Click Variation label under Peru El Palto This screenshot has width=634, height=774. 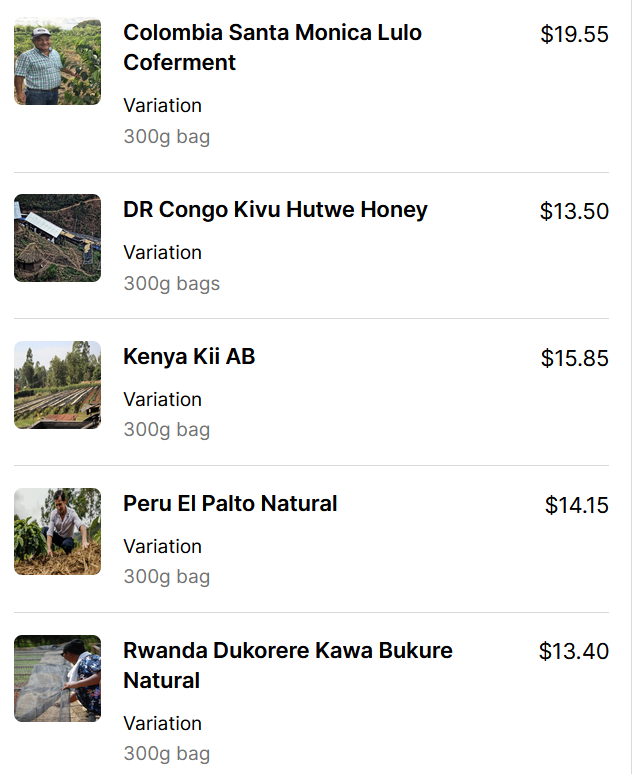[x=162, y=546]
